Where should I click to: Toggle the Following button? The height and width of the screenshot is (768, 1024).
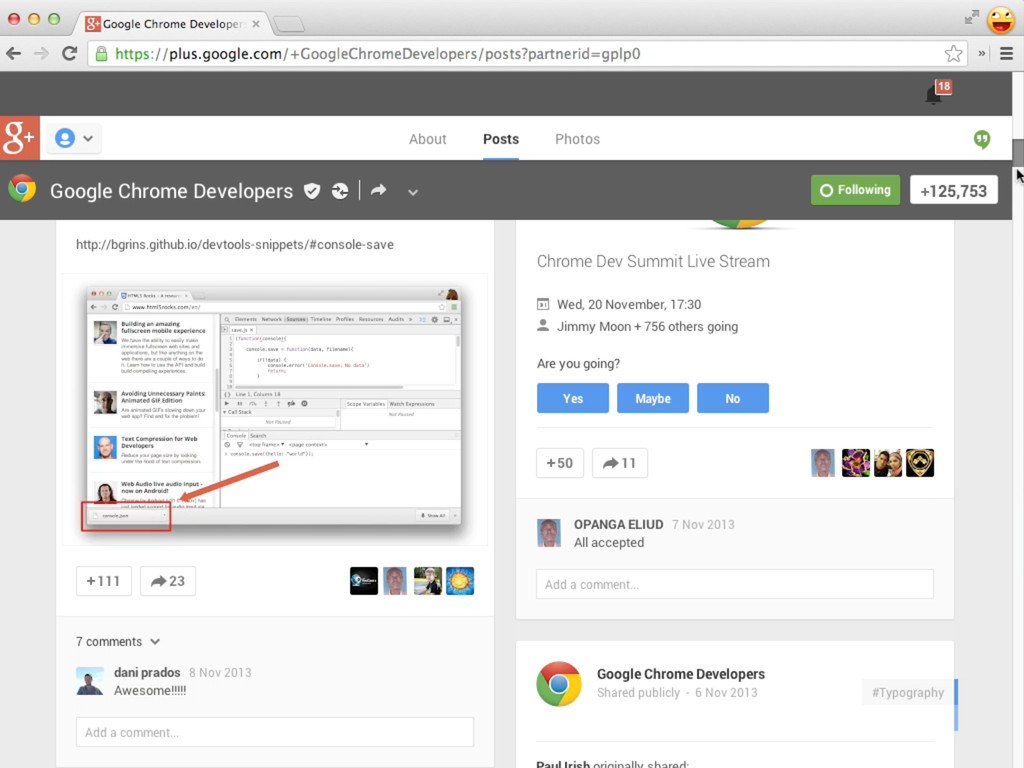click(855, 190)
